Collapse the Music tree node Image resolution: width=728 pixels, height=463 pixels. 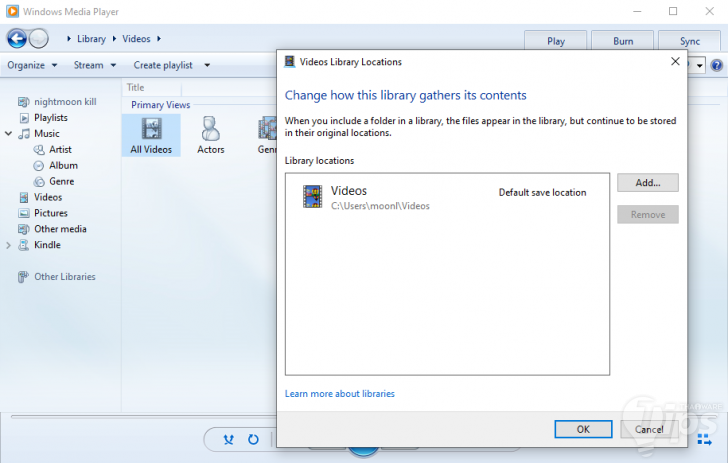click(x=8, y=133)
